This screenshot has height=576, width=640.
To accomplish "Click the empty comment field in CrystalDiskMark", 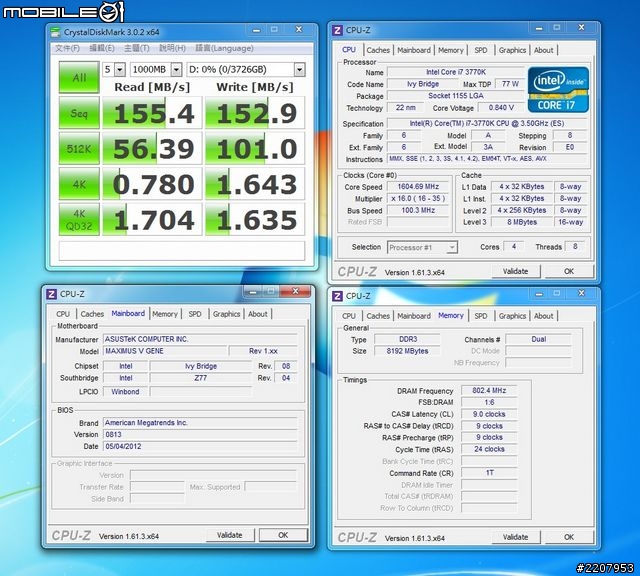I will (x=182, y=251).
